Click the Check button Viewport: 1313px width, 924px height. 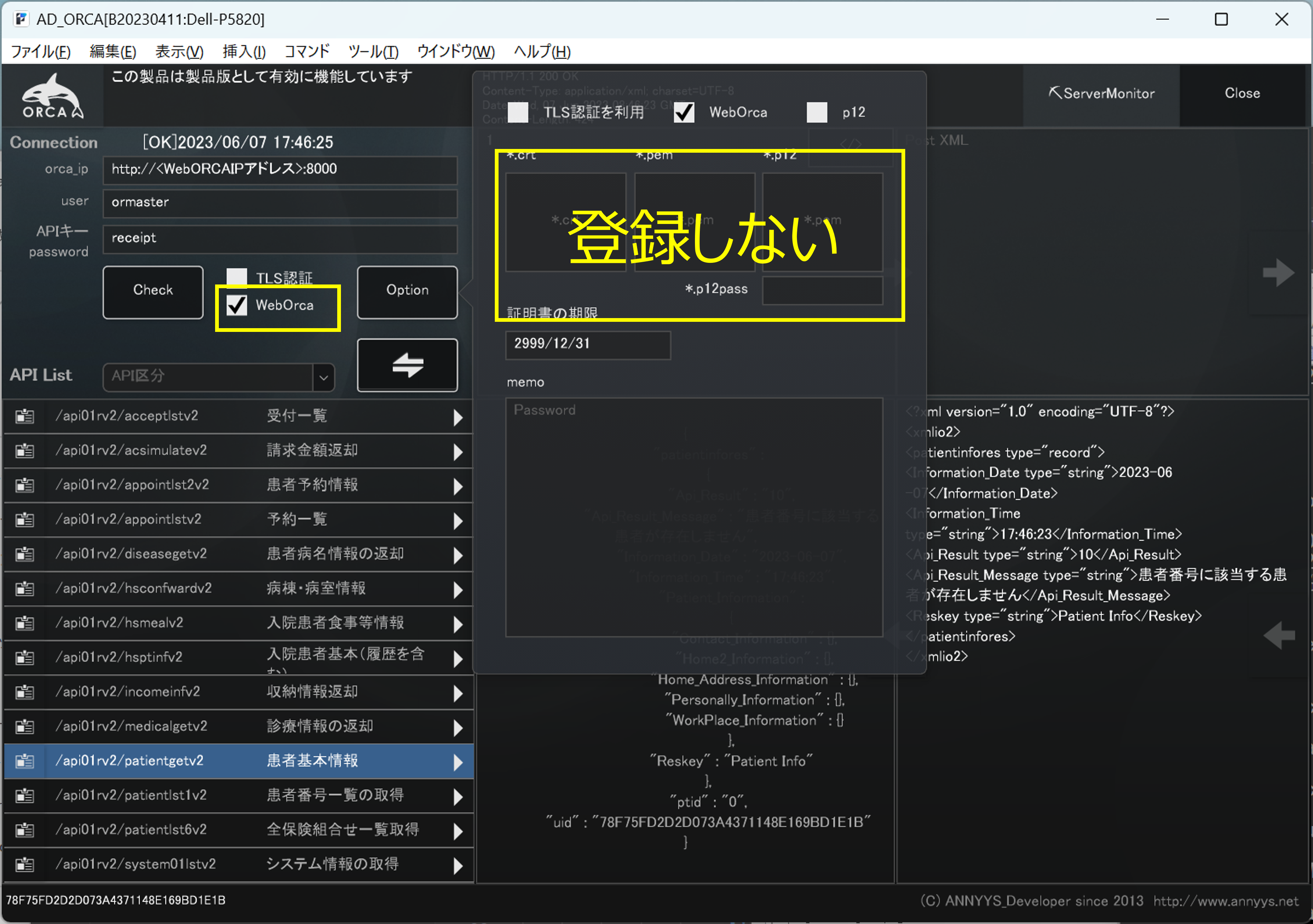tap(153, 292)
